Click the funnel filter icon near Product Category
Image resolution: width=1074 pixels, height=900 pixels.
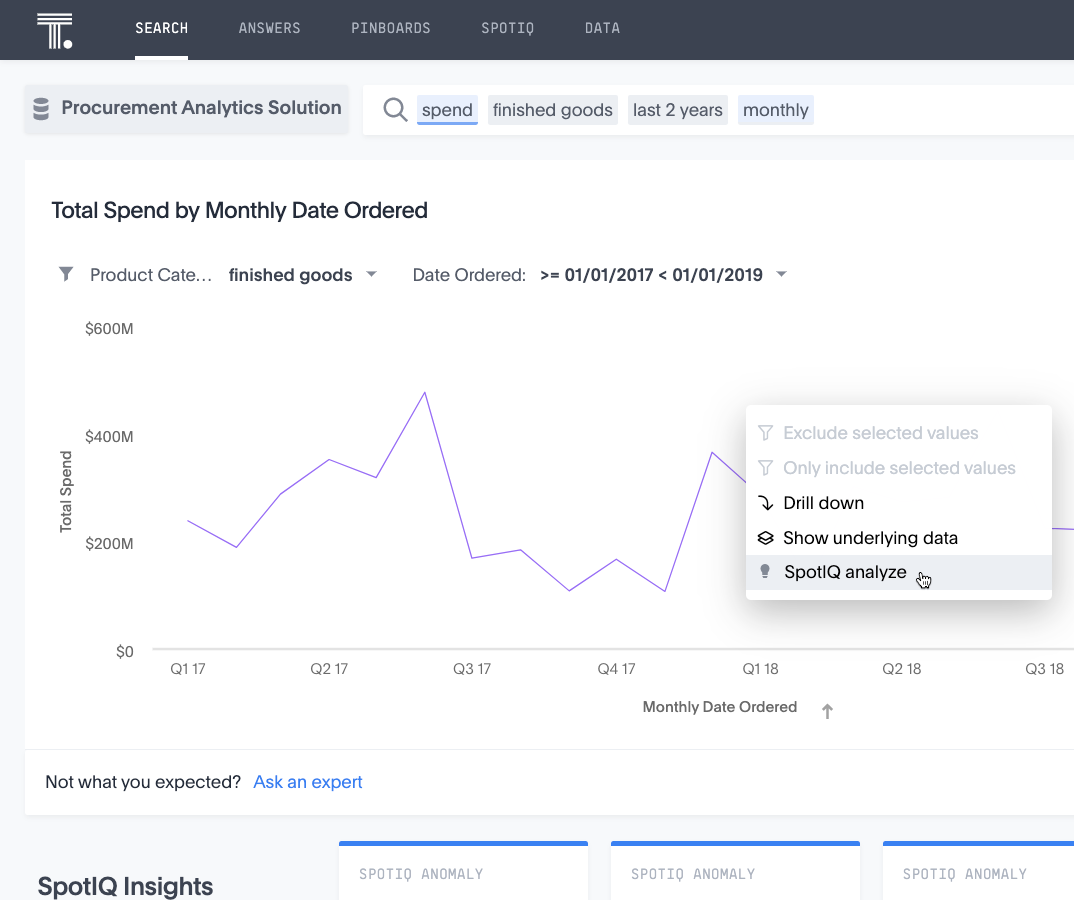(x=66, y=274)
